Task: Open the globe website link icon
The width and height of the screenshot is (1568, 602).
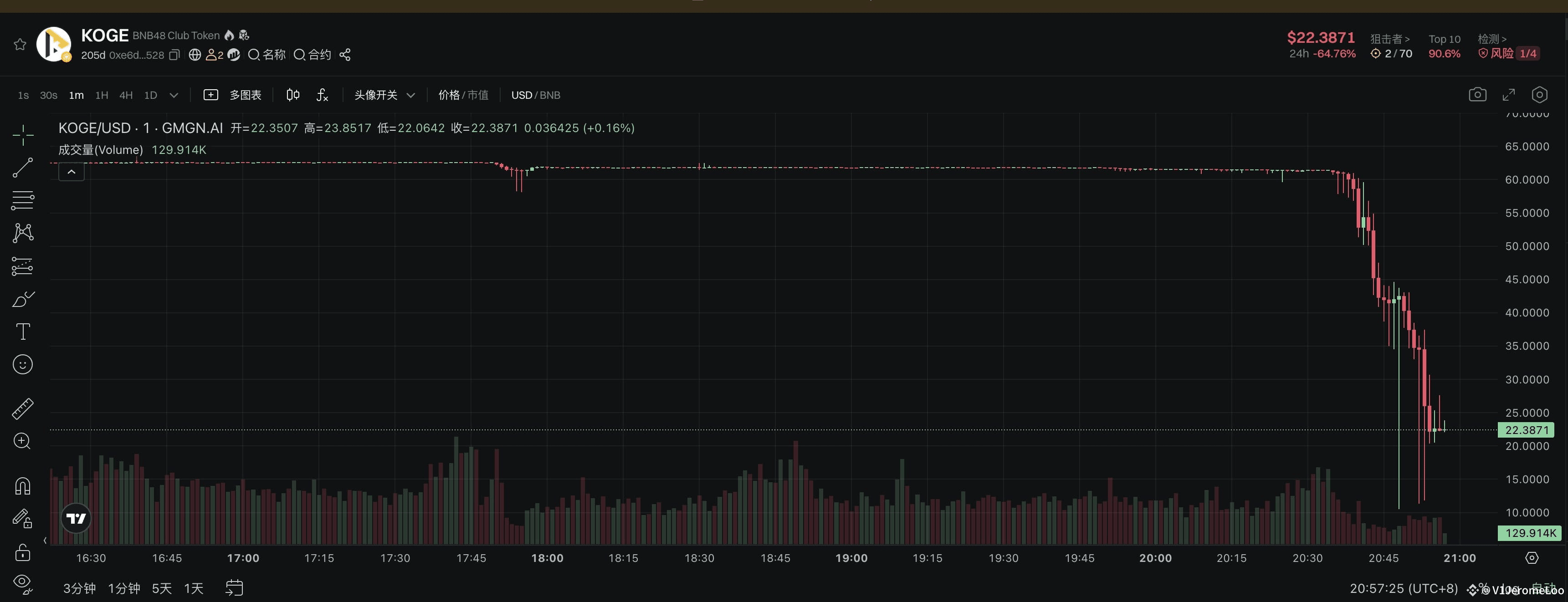Action: pos(195,55)
